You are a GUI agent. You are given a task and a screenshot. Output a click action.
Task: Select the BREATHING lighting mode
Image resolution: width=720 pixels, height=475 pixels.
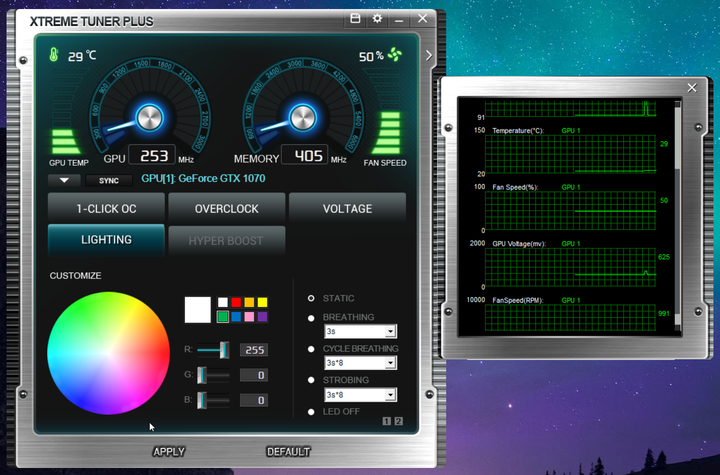tap(311, 318)
